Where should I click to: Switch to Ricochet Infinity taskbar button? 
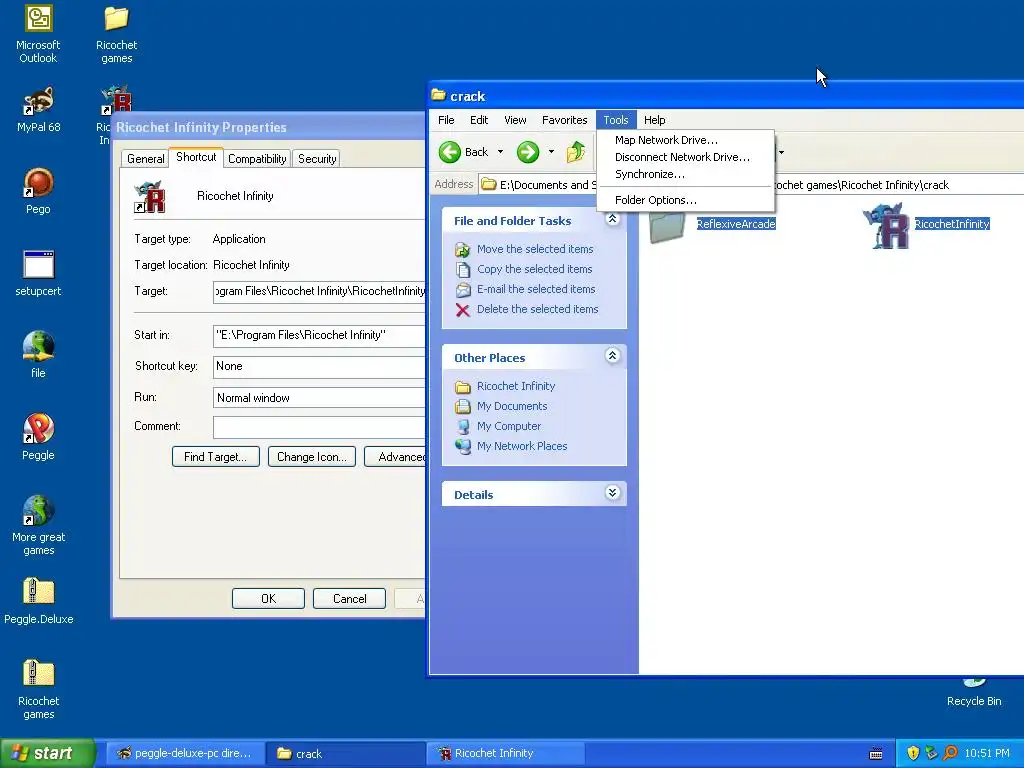[x=505, y=754]
